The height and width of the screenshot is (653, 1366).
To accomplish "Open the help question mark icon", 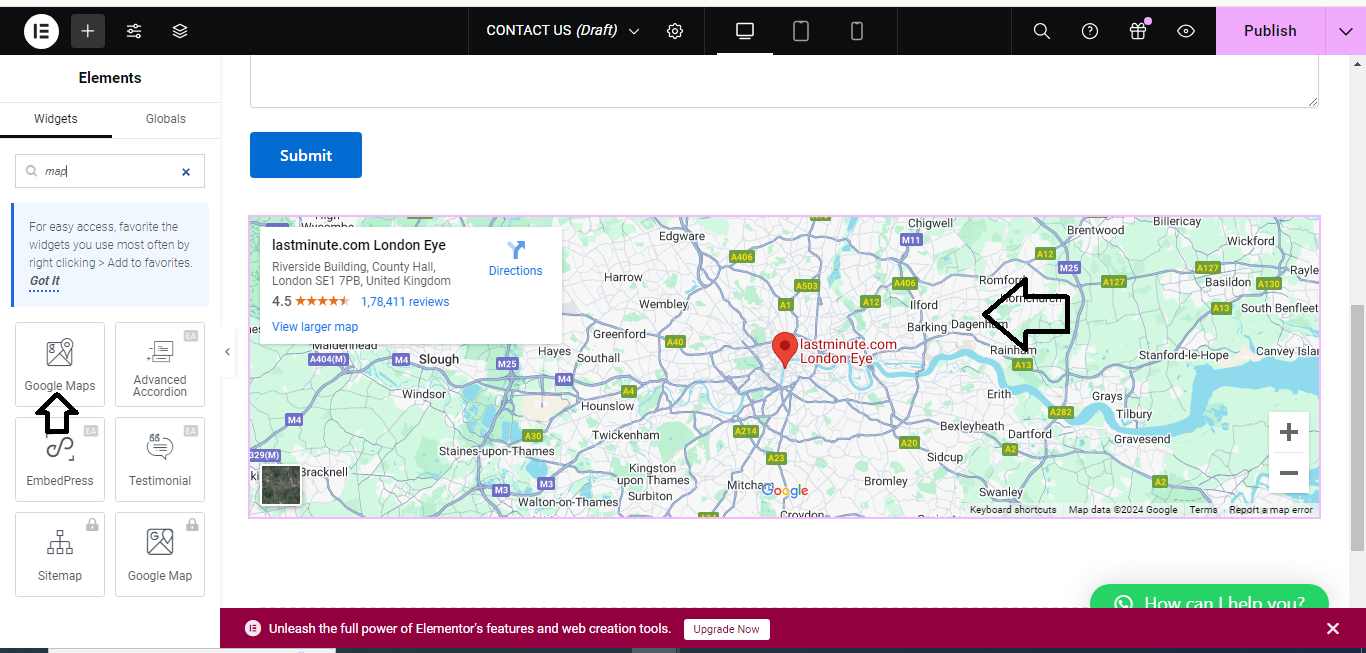I will tap(1090, 31).
